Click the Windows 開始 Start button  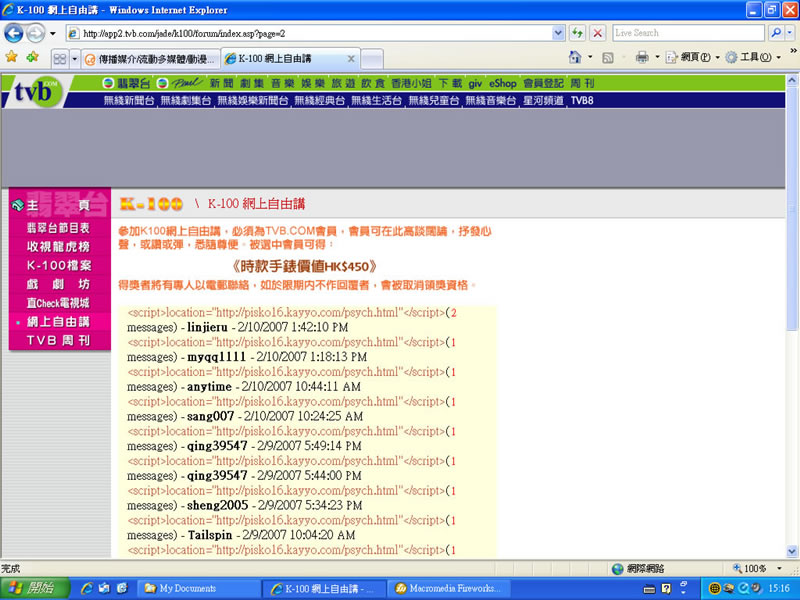pos(35,588)
